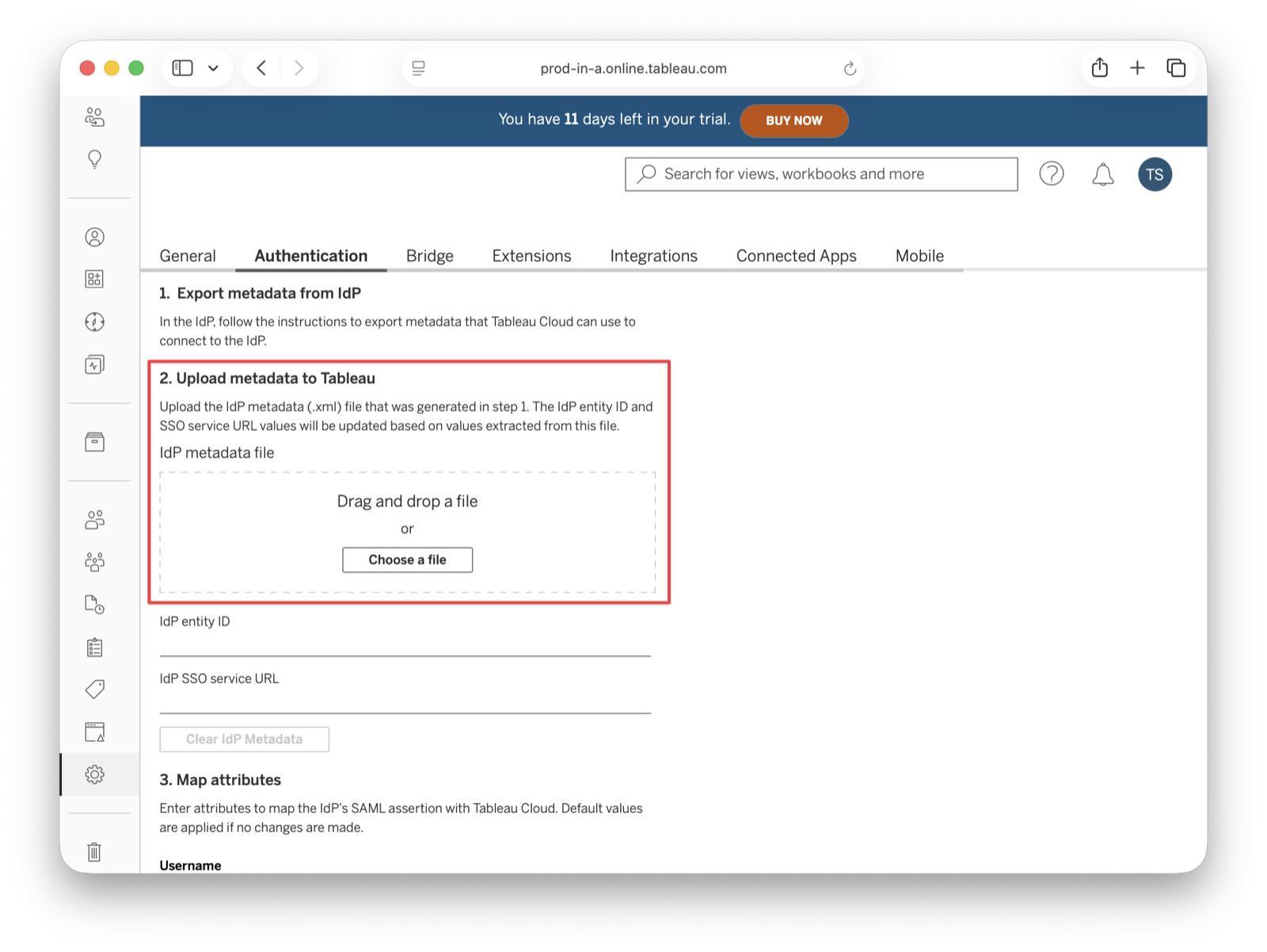Open notifications with the bell icon
The height and width of the screenshot is (952, 1267).
[x=1101, y=173]
